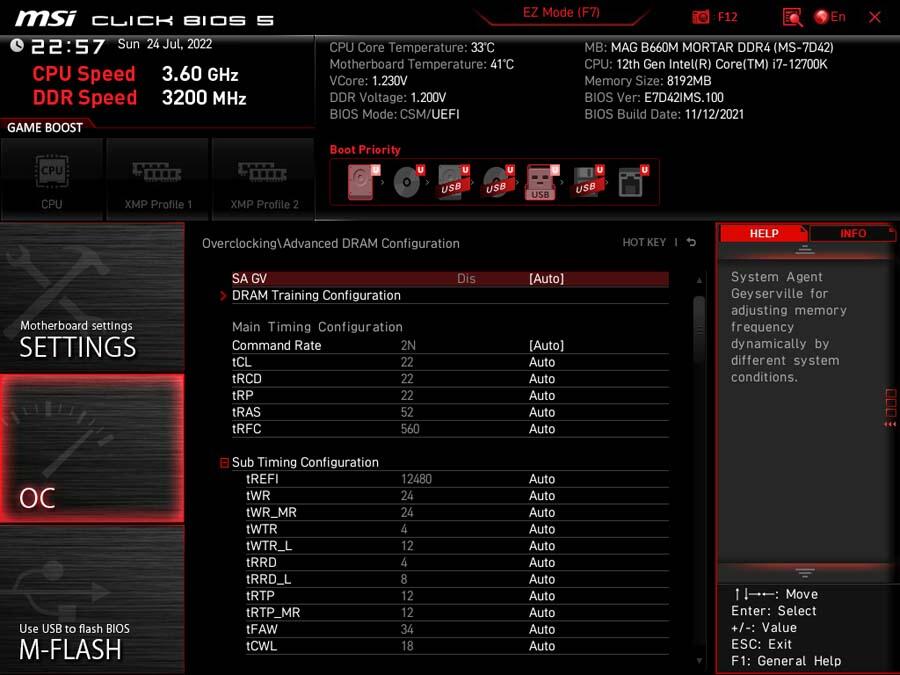Screen dimensions: 900x675
Task: Click the BIOS Ver E7D42IMS.100 text
Action: coord(654,98)
